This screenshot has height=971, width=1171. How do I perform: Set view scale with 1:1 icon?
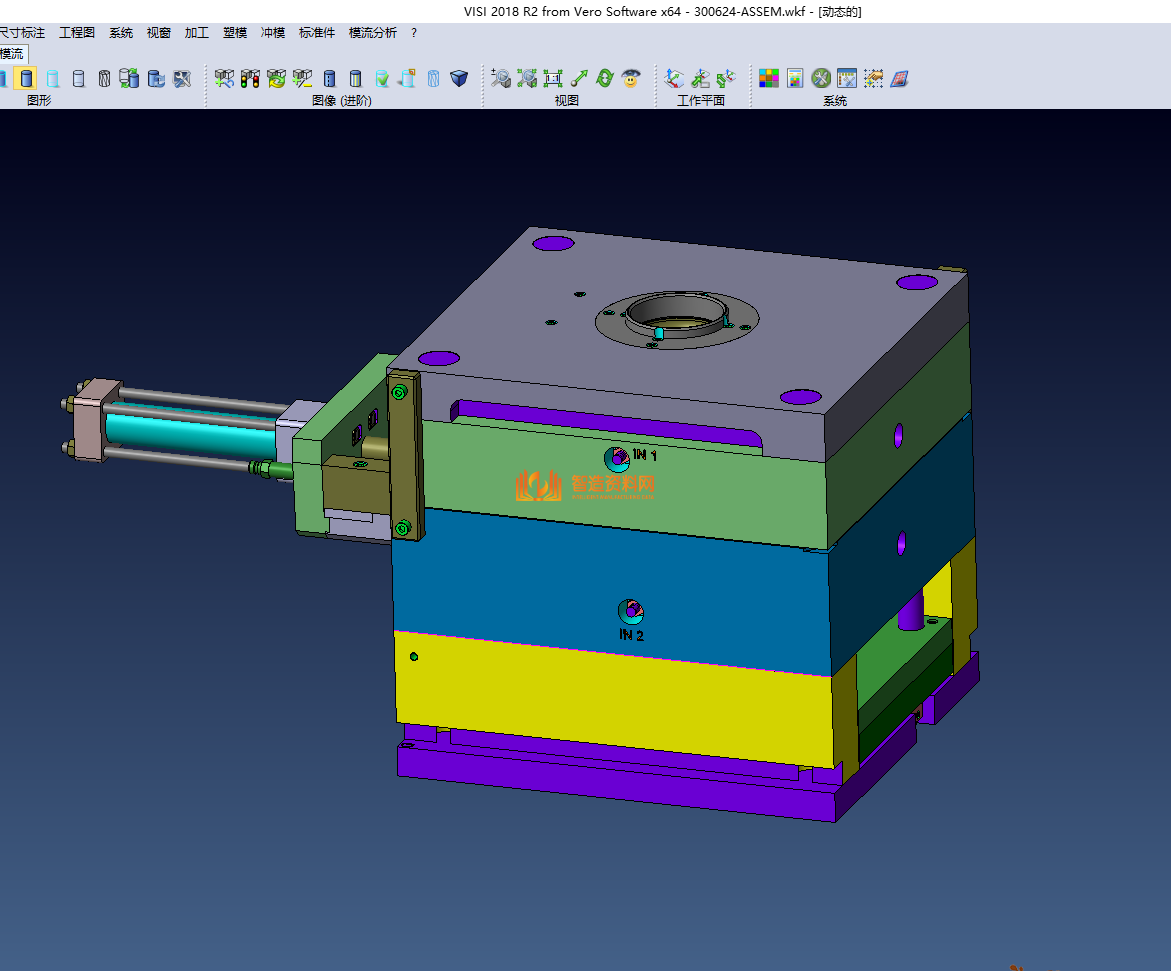coord(552,78)
